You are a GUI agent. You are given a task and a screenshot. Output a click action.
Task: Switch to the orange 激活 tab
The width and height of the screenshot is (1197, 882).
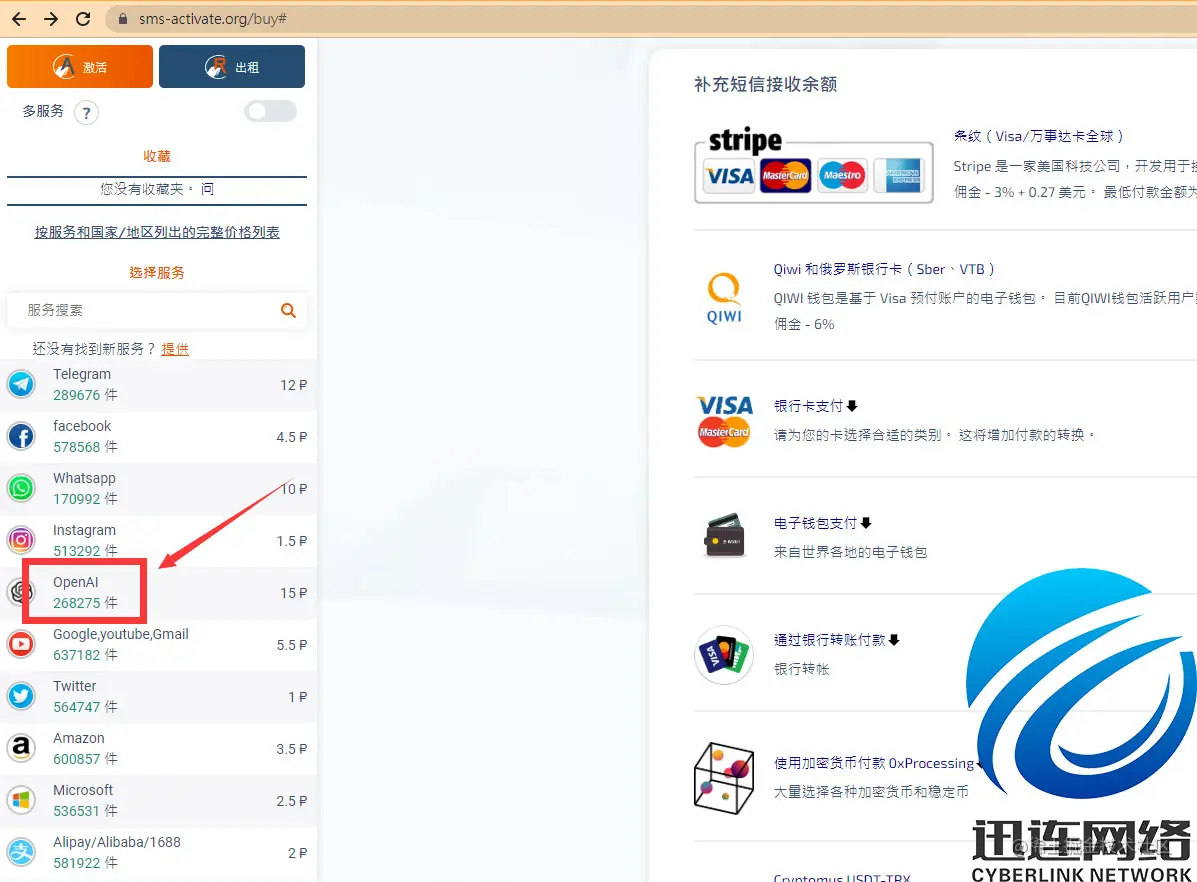click(80, 66)
